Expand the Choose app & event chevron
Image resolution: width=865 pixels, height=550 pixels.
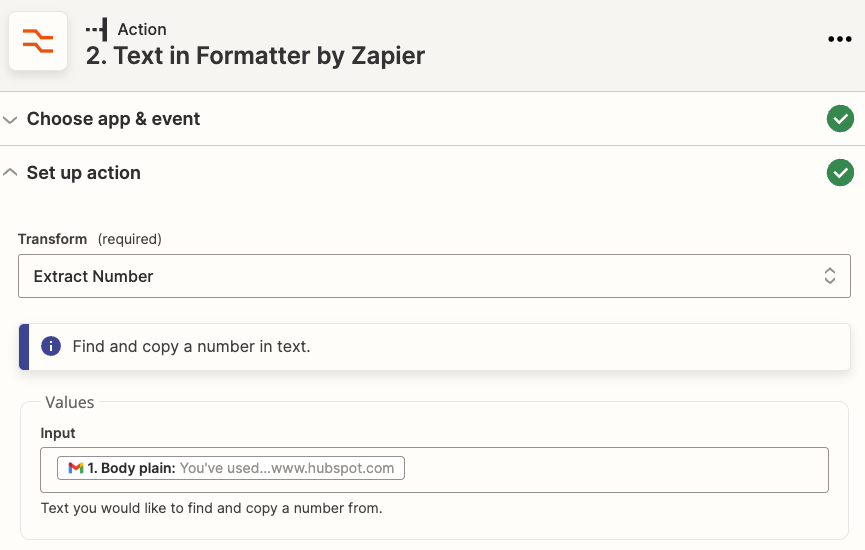[x=10, y=119]
